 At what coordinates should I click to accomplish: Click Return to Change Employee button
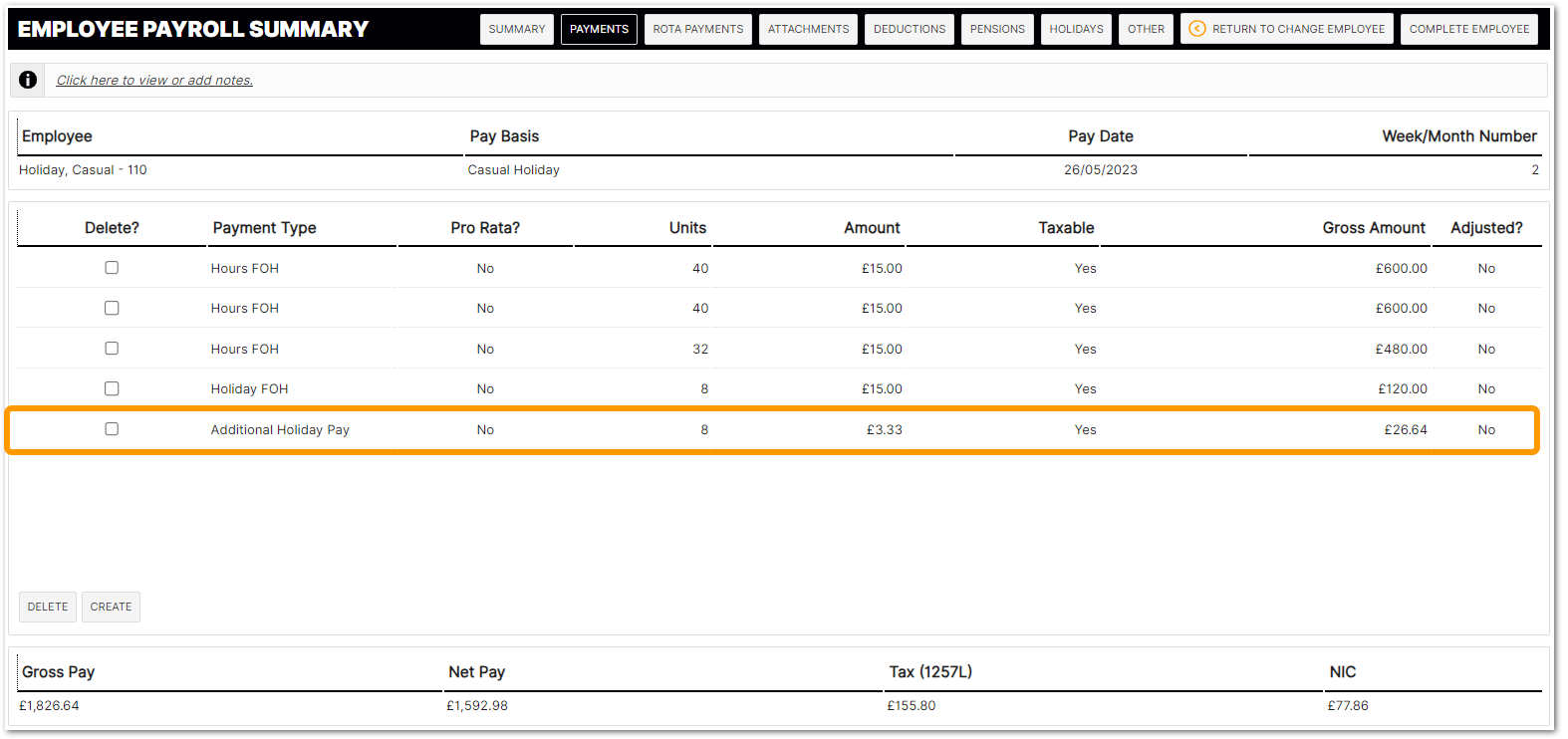(x=1287, y=29)
